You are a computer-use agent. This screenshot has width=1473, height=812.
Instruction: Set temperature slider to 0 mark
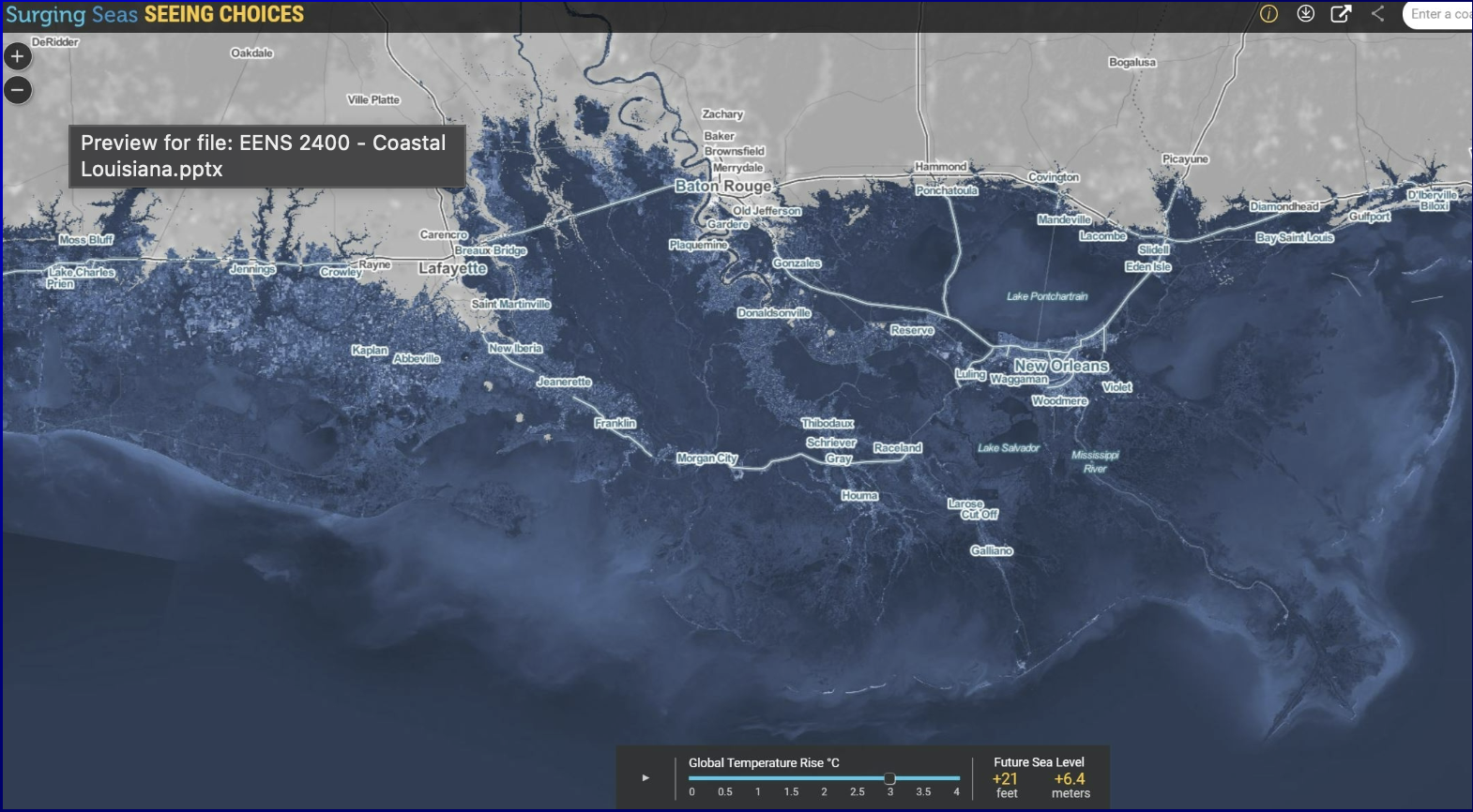point(691,778)
